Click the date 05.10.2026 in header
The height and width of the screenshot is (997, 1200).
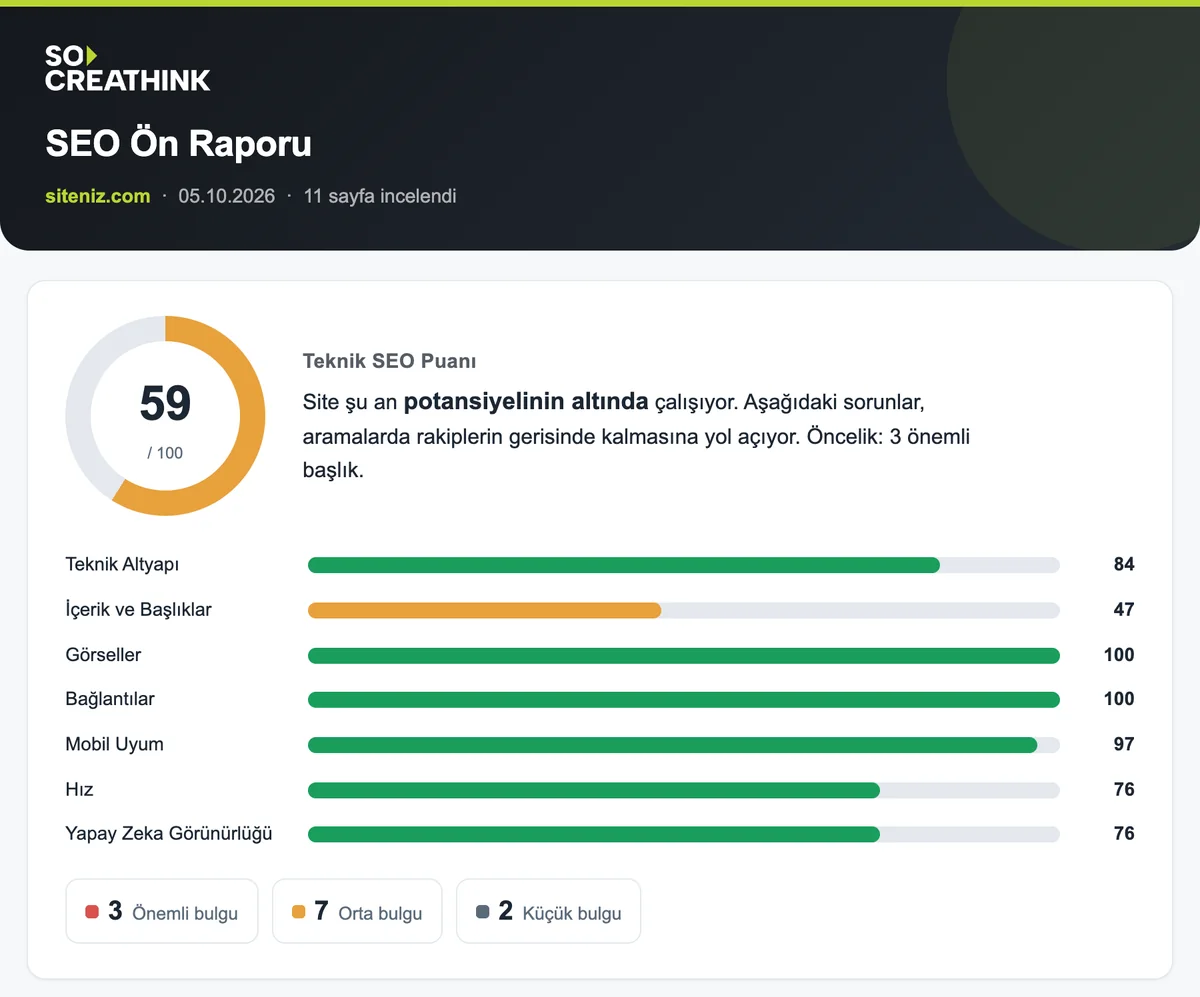click(227, 196)
